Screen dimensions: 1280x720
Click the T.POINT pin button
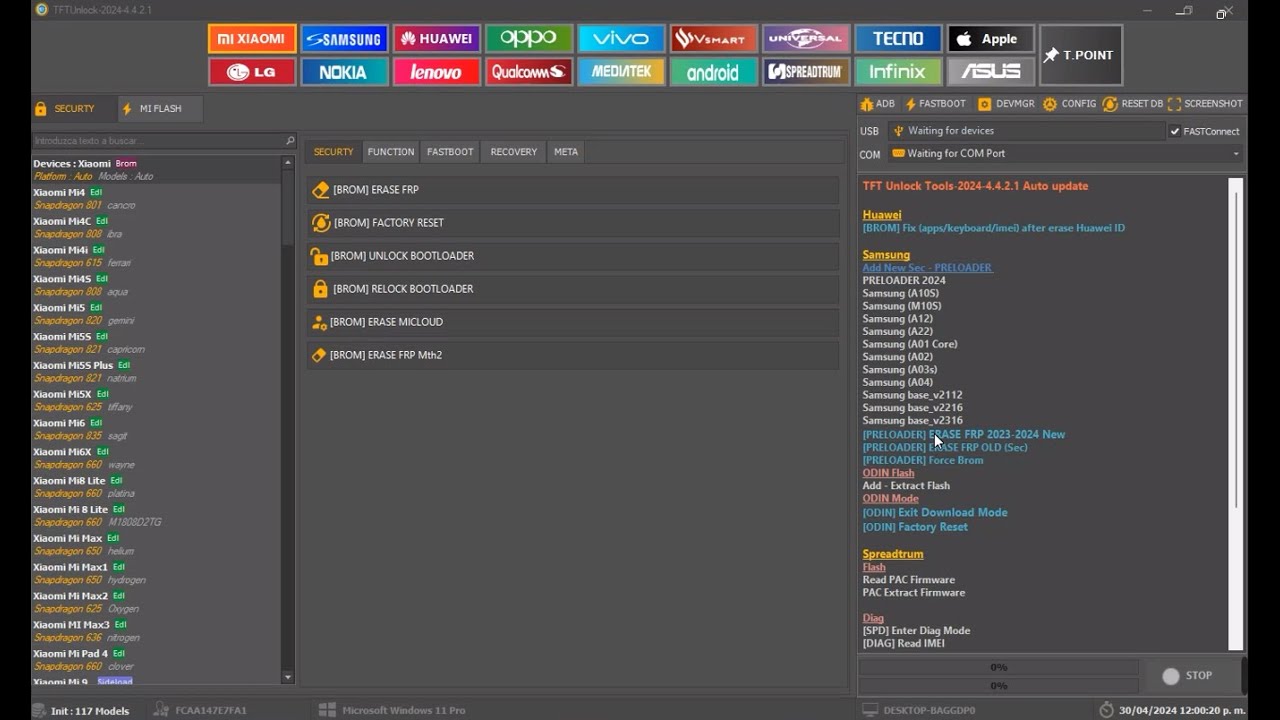point(1081,55)
